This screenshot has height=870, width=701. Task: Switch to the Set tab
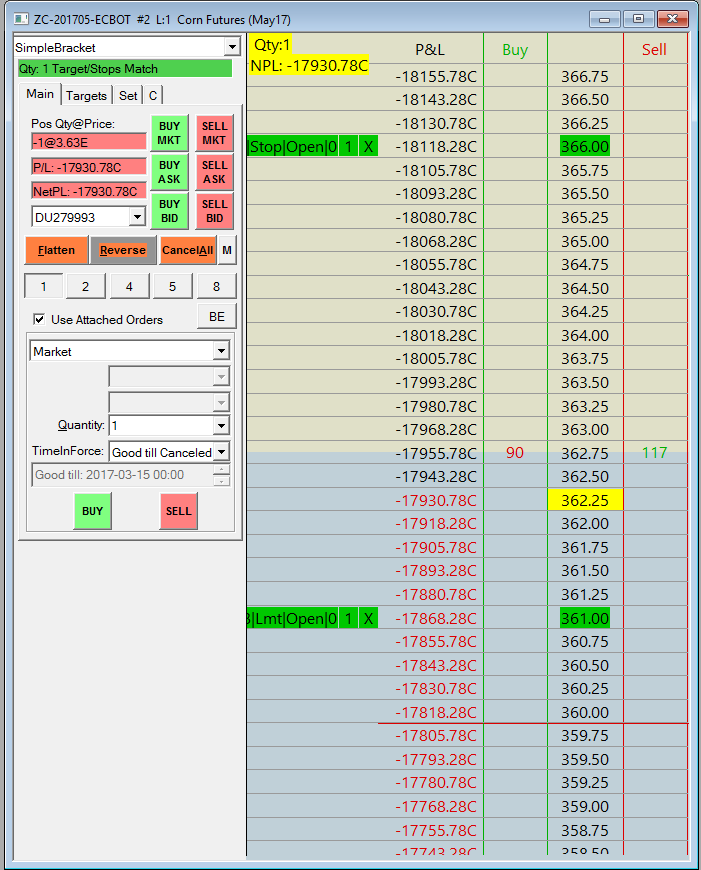tap(128, 95)
